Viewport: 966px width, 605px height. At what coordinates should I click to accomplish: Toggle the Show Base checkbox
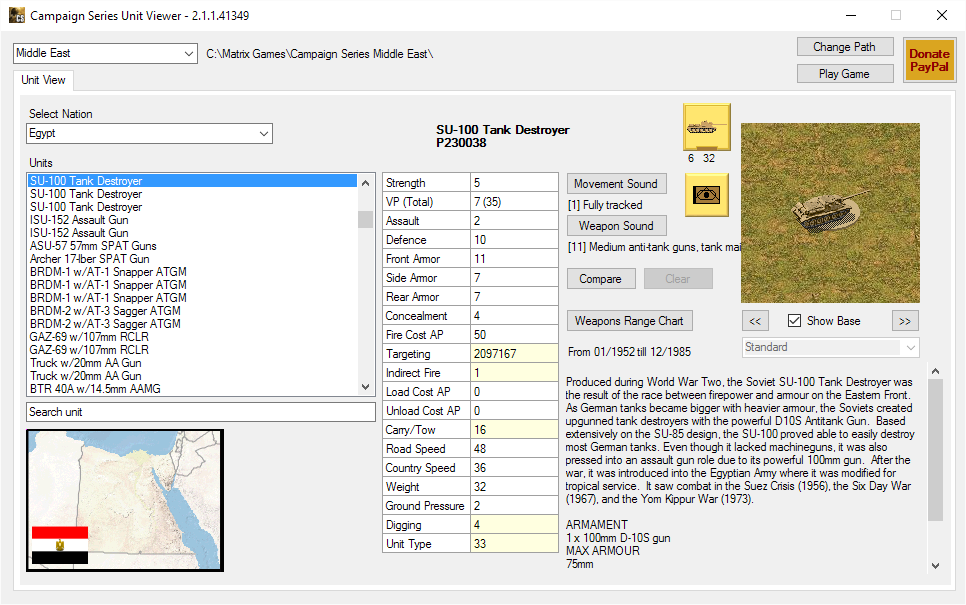[x=794, y=321]
